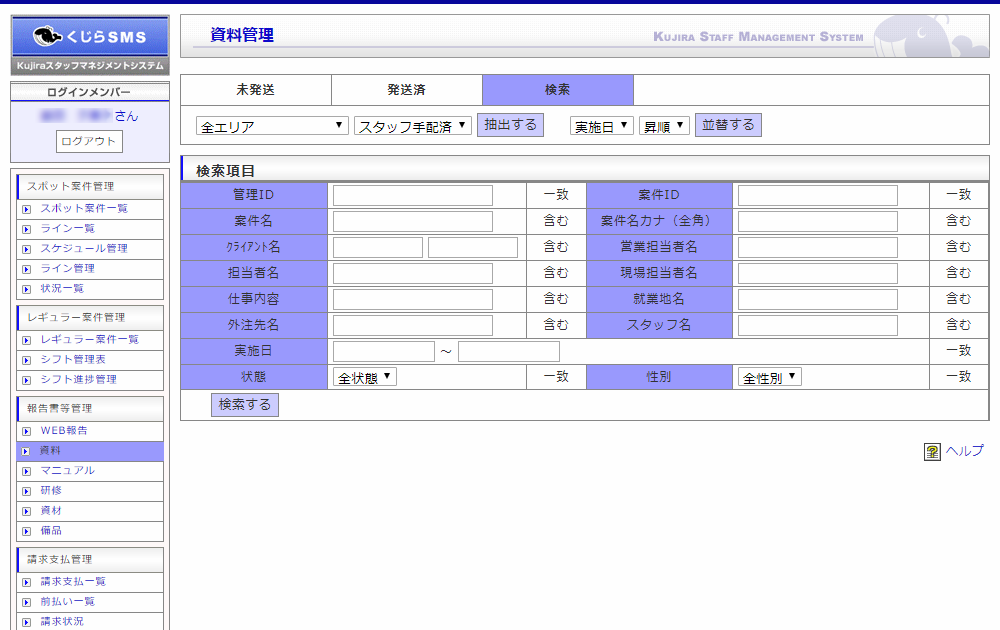
Task: Open the 昇順 sort order dropdown
Action: click(664, 126)
